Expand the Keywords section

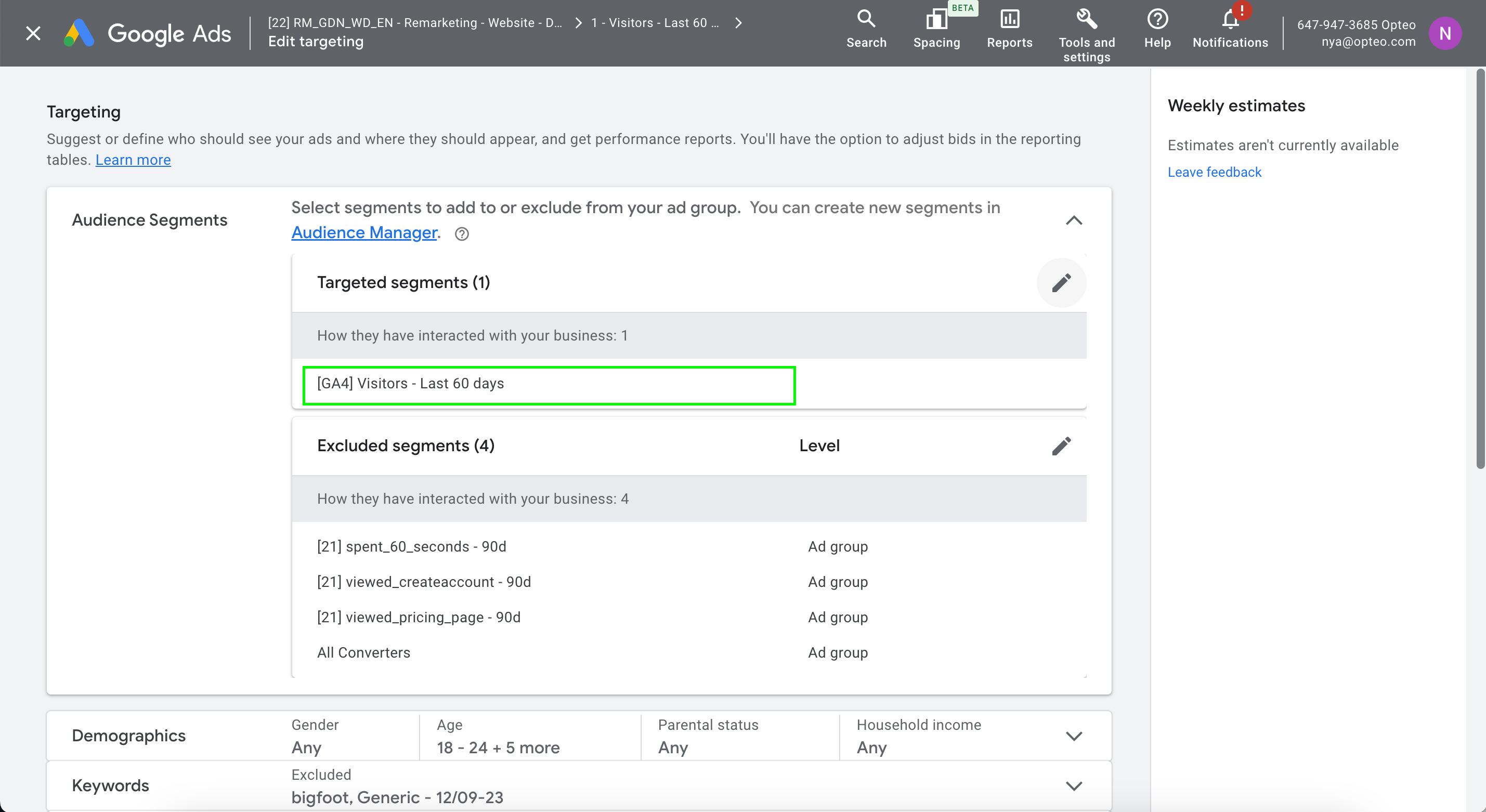(x=1074, y=786)
